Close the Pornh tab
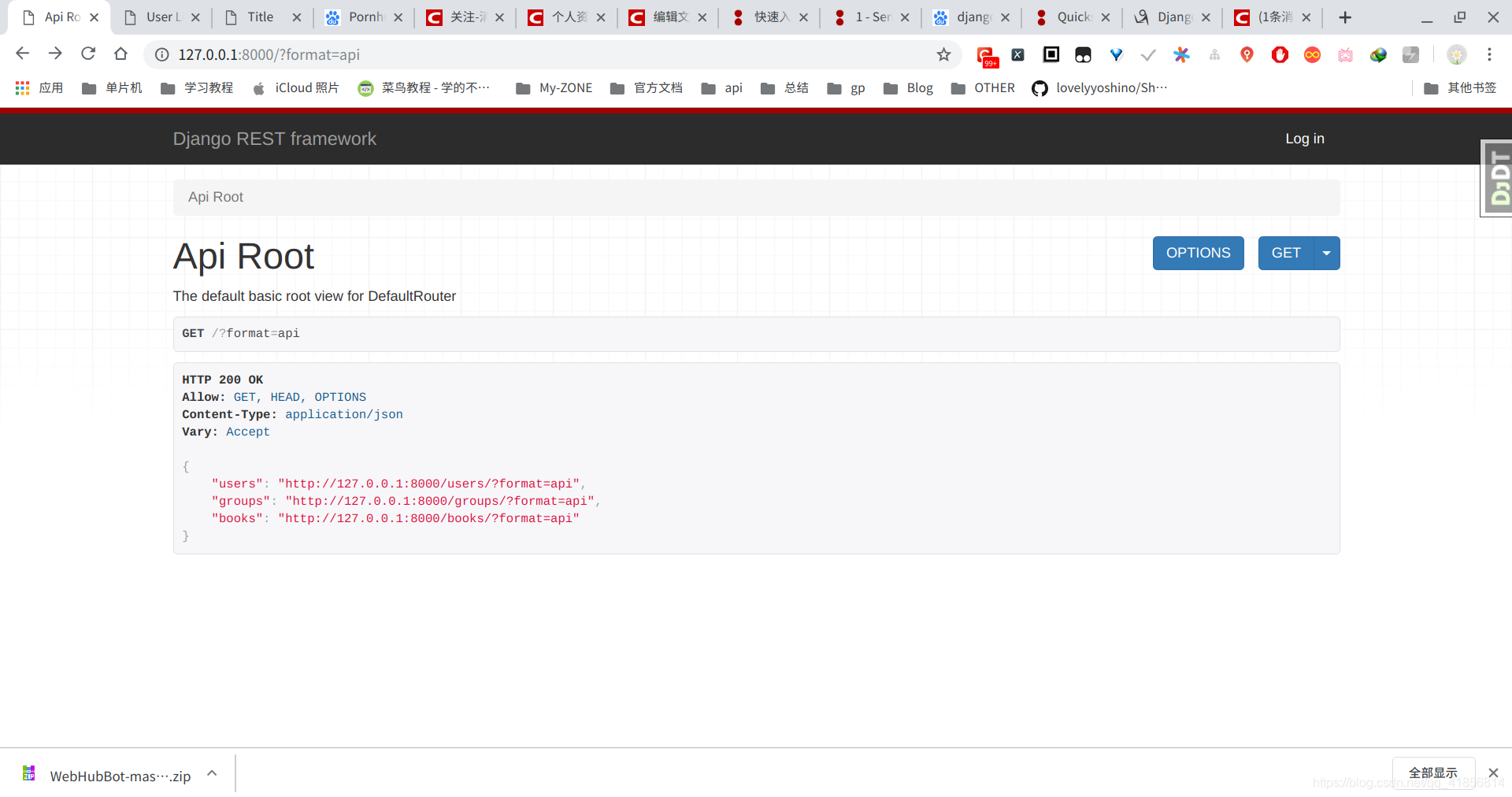 point(398,17)
